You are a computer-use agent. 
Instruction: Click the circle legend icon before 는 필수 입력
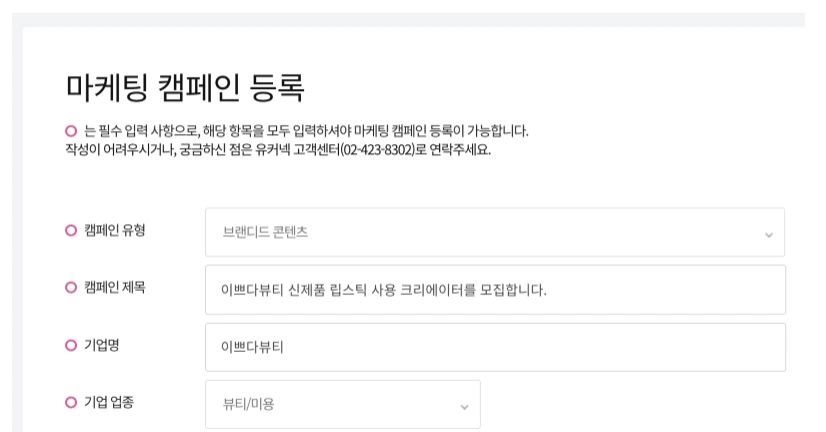click(x=71, y=131)
